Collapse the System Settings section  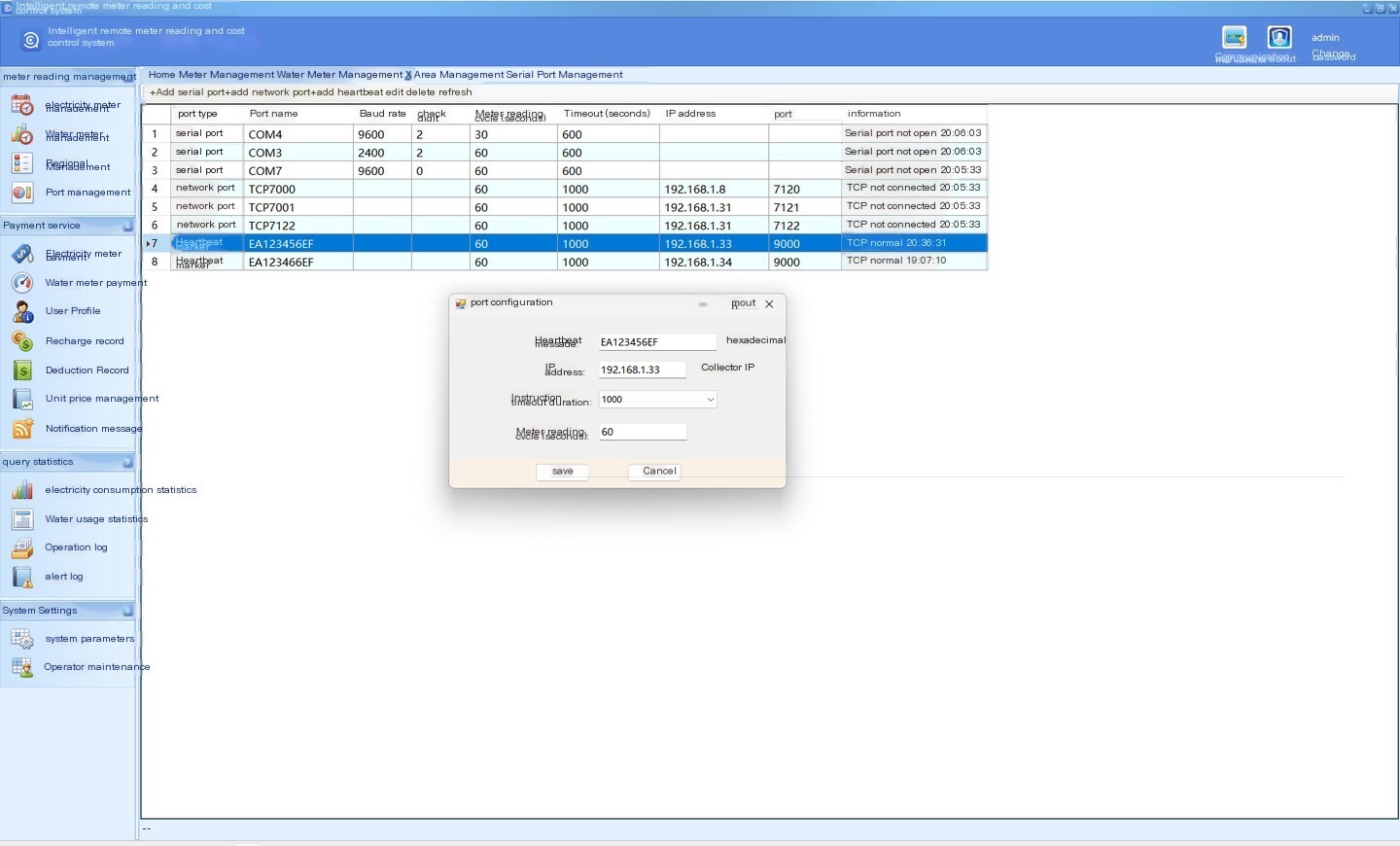click(x=127, y=611)
